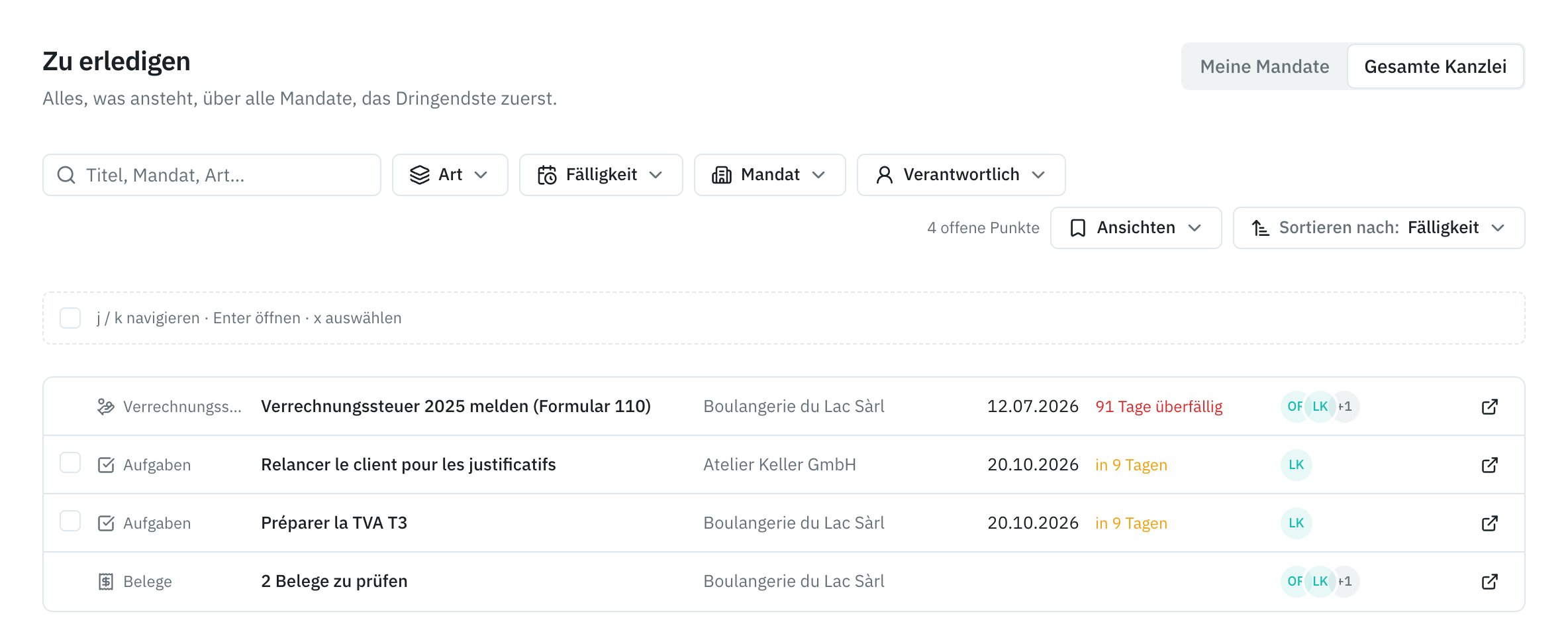The width and height of the screenshot is (1568, 636).
Task: Open task Préparer la TVA T3
Action: [334, 523]
